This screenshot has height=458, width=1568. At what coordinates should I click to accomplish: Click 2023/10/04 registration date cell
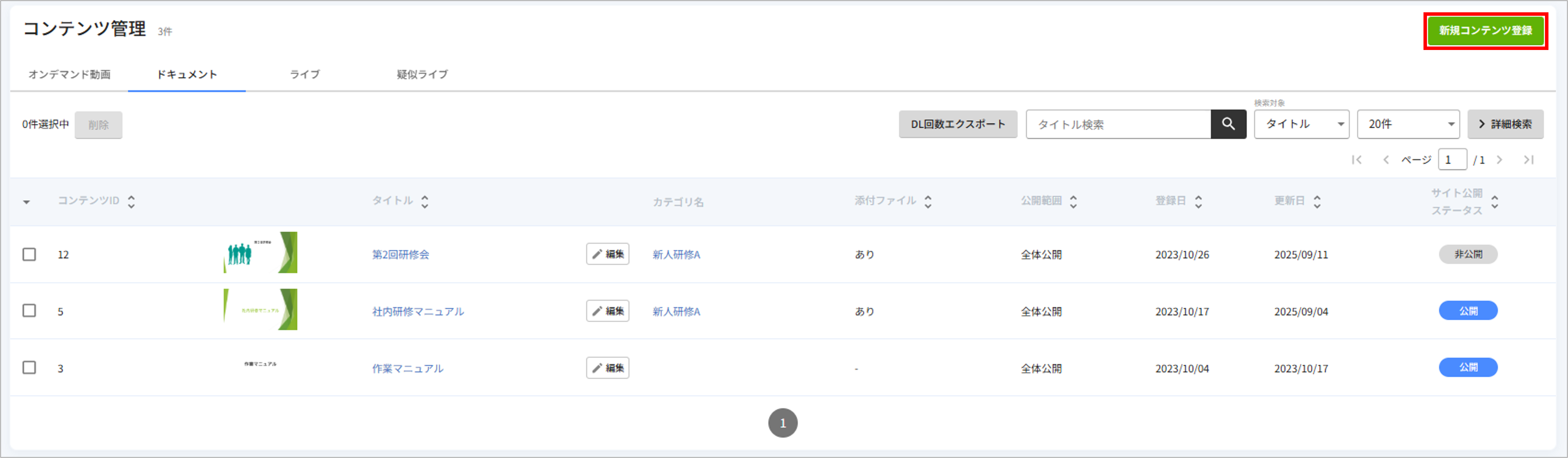coord(1182,369)
